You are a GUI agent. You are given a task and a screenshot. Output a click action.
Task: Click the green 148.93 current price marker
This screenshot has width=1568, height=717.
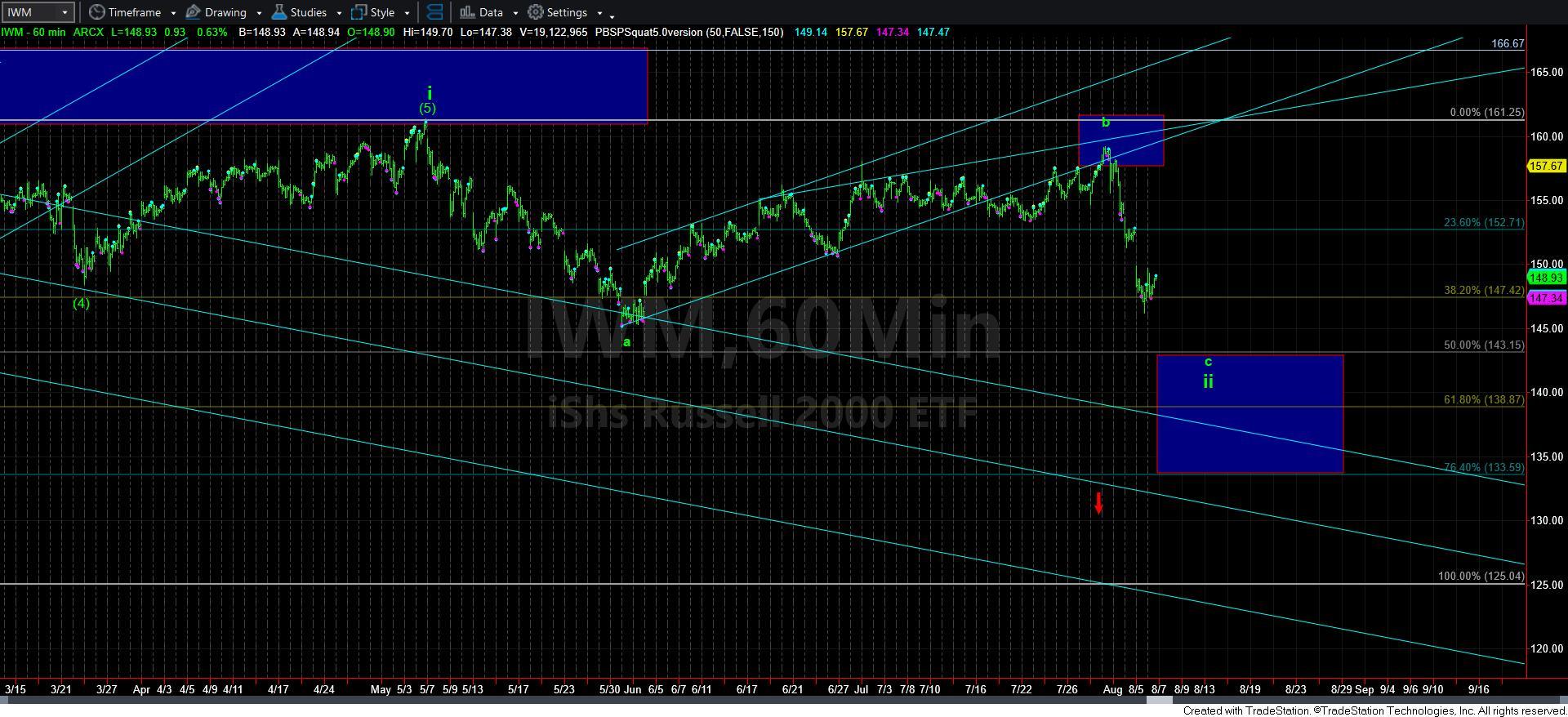[x=1546, y=278]
